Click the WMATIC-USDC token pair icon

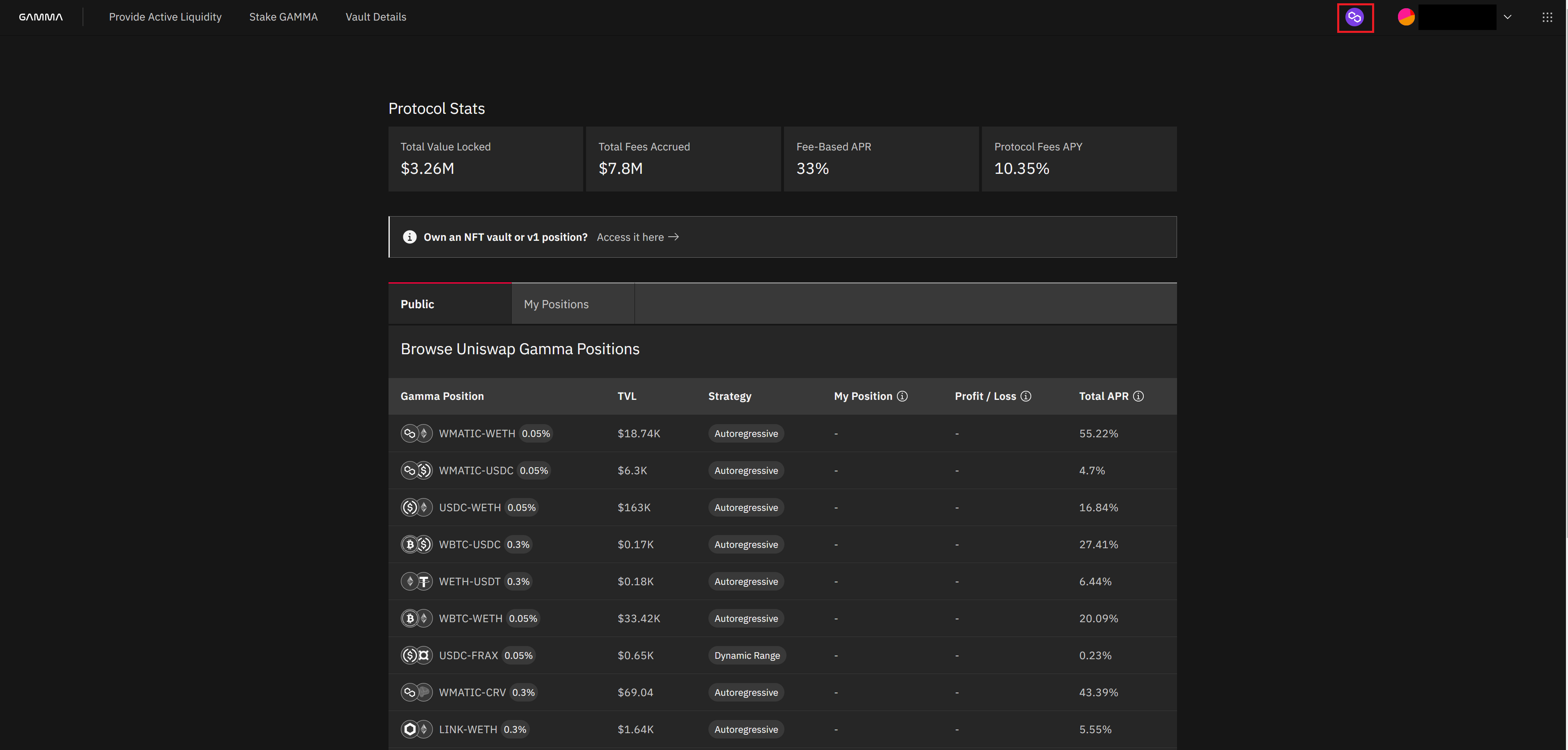tap(416, 471)
